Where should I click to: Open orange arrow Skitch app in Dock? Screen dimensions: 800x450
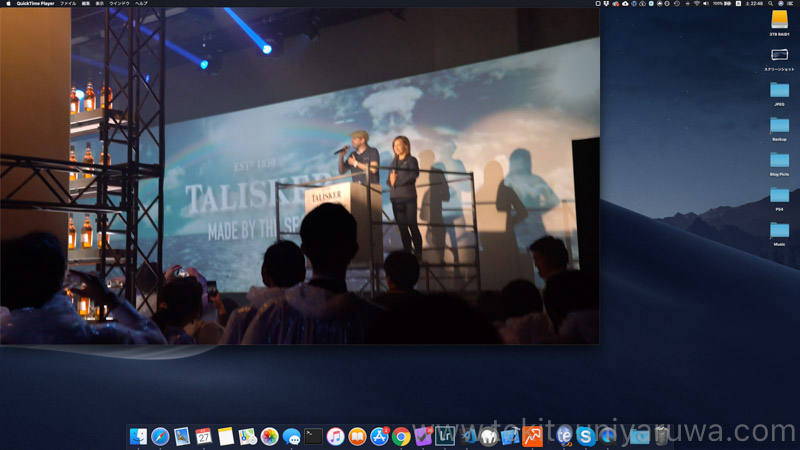(532, 436)
